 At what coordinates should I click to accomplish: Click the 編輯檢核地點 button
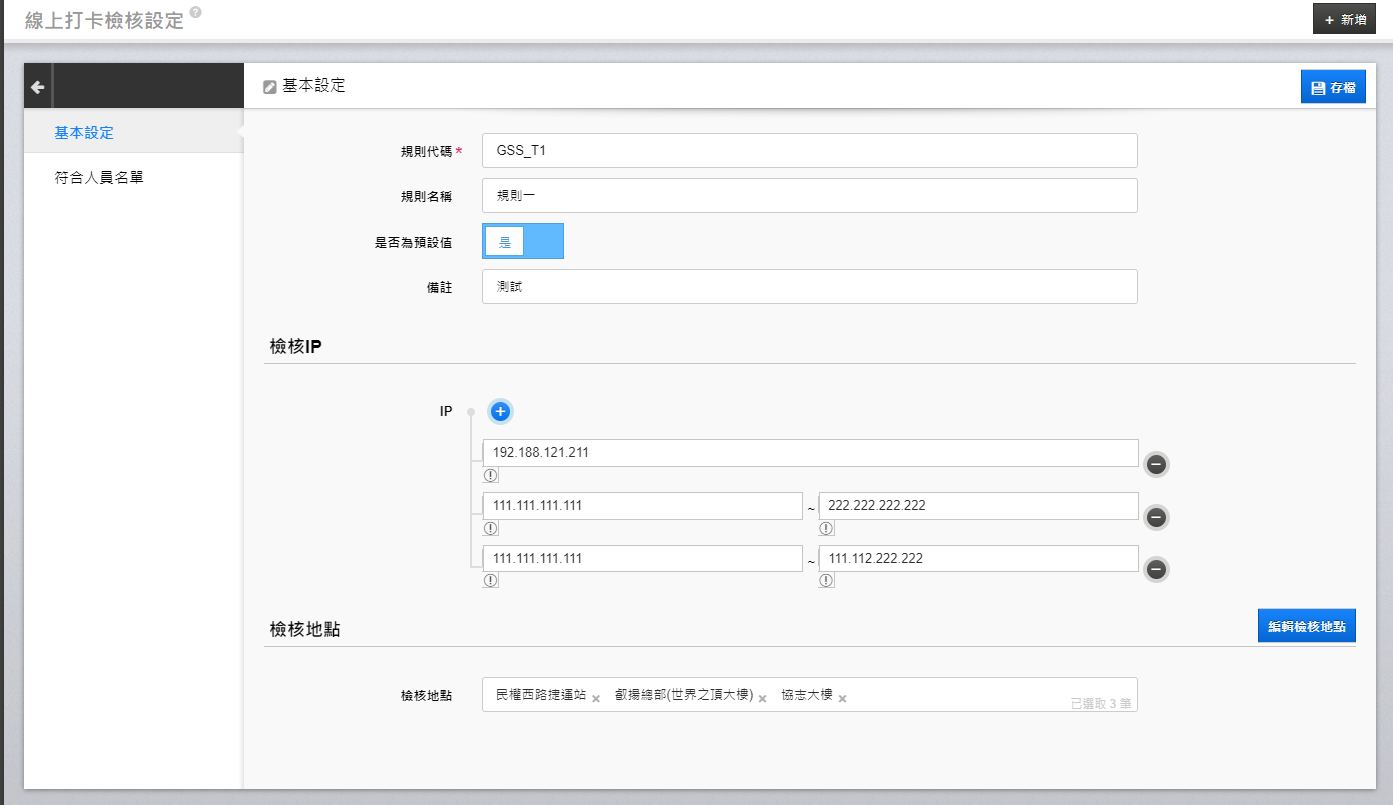pos(1306,626)
